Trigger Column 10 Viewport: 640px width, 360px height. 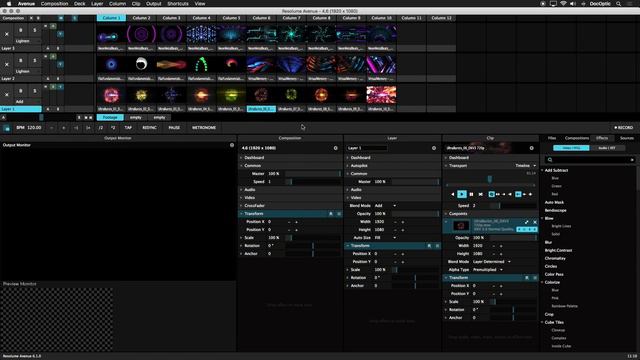382,18
